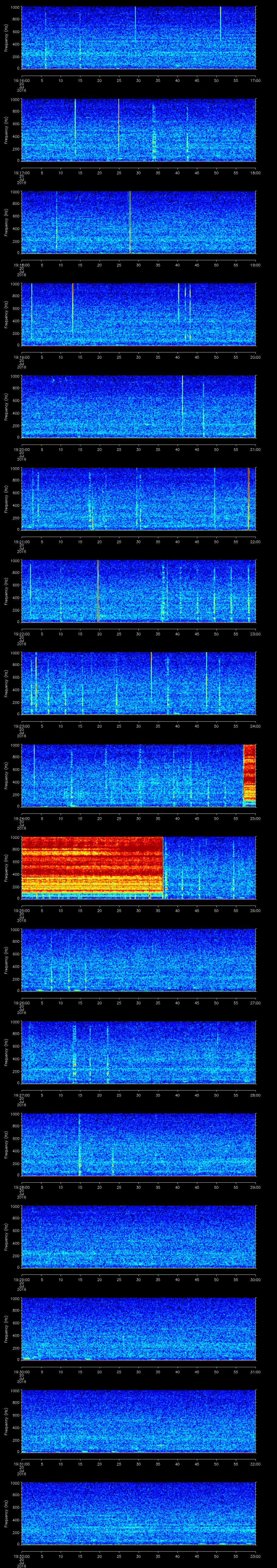The image size is (277, 1568).
Task: Click the "19:27:00" start time label
Action: 21,1095
